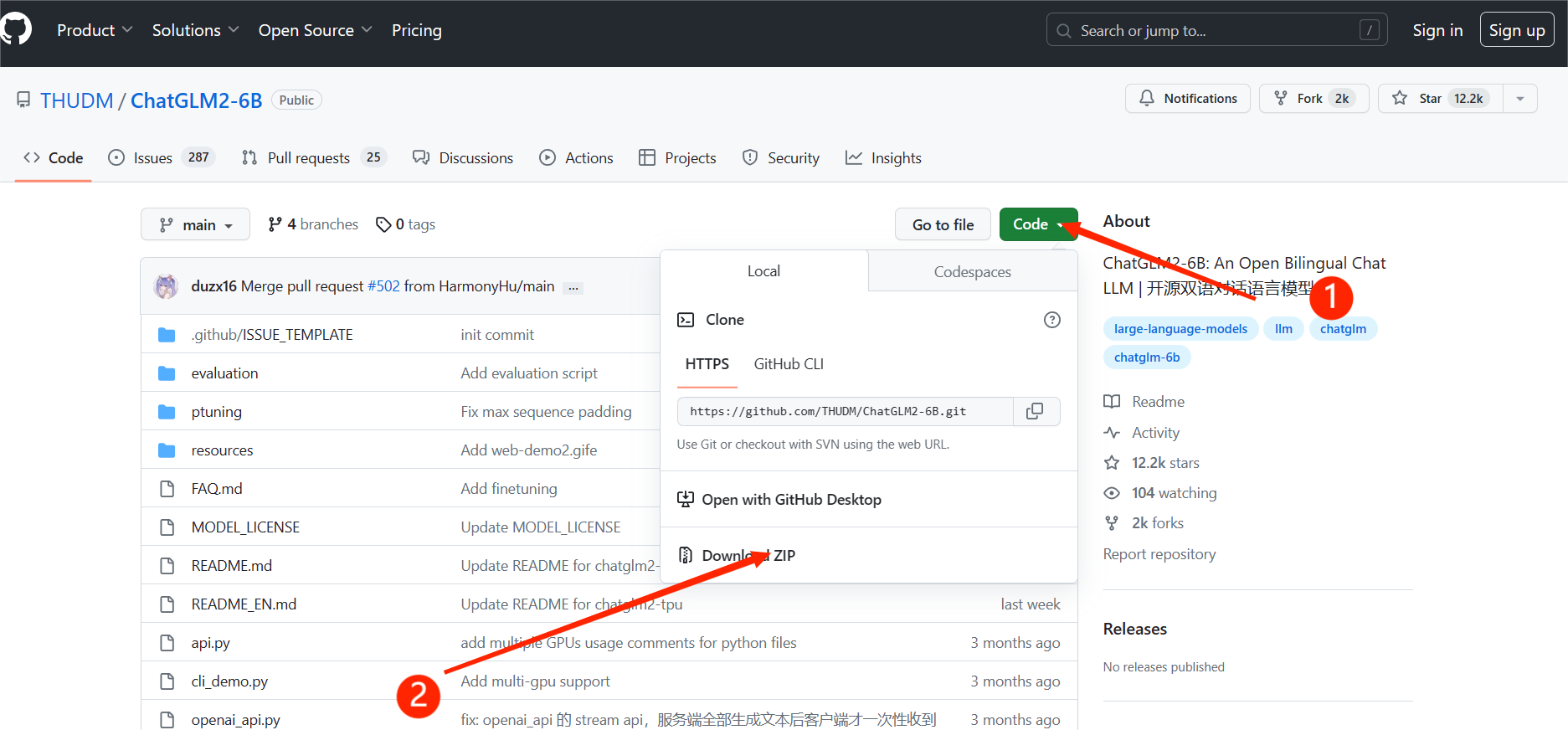The height and width of the screenshot is (730, 1568).
Task: Select the Local tab in clone panel
Action: pyautogui.click(x=763, y=271)
